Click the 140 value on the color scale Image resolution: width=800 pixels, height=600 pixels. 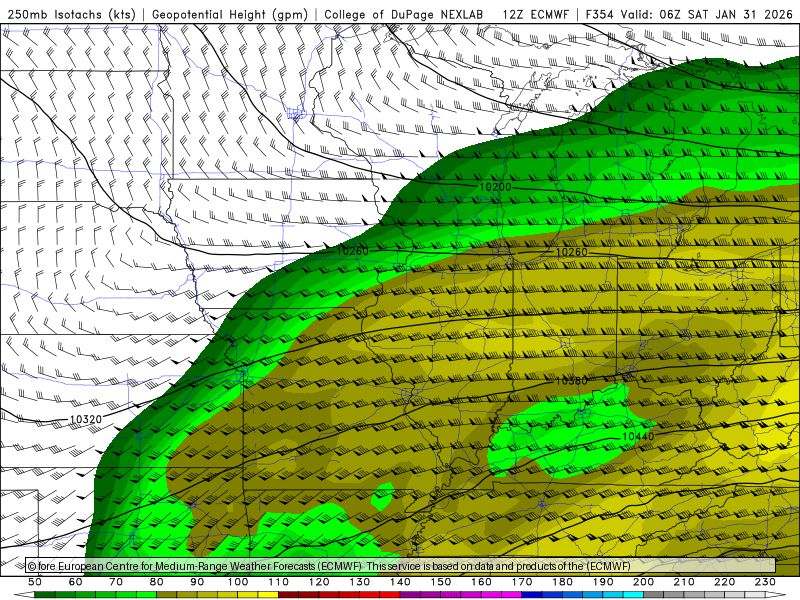(401, 582)
